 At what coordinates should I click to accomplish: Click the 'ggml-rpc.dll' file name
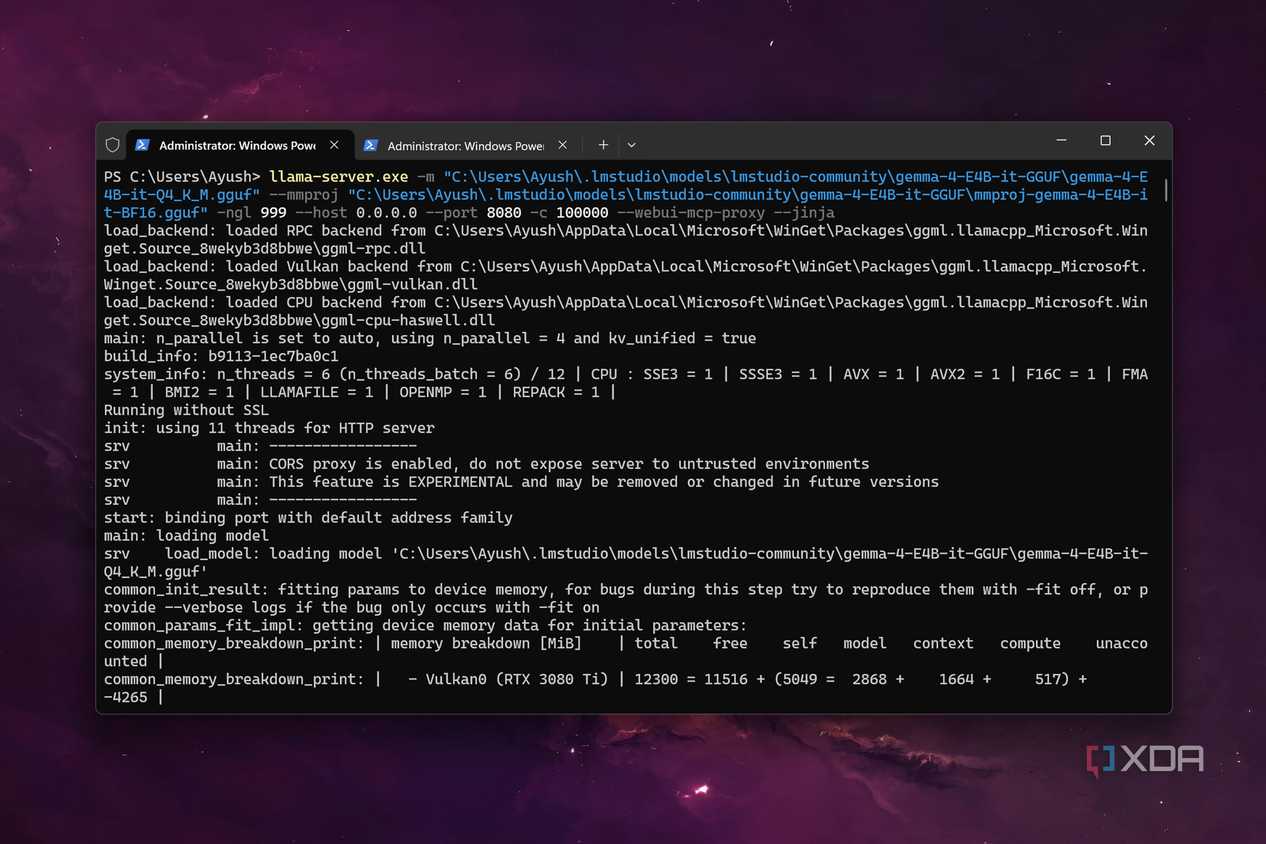click(373, 249)
